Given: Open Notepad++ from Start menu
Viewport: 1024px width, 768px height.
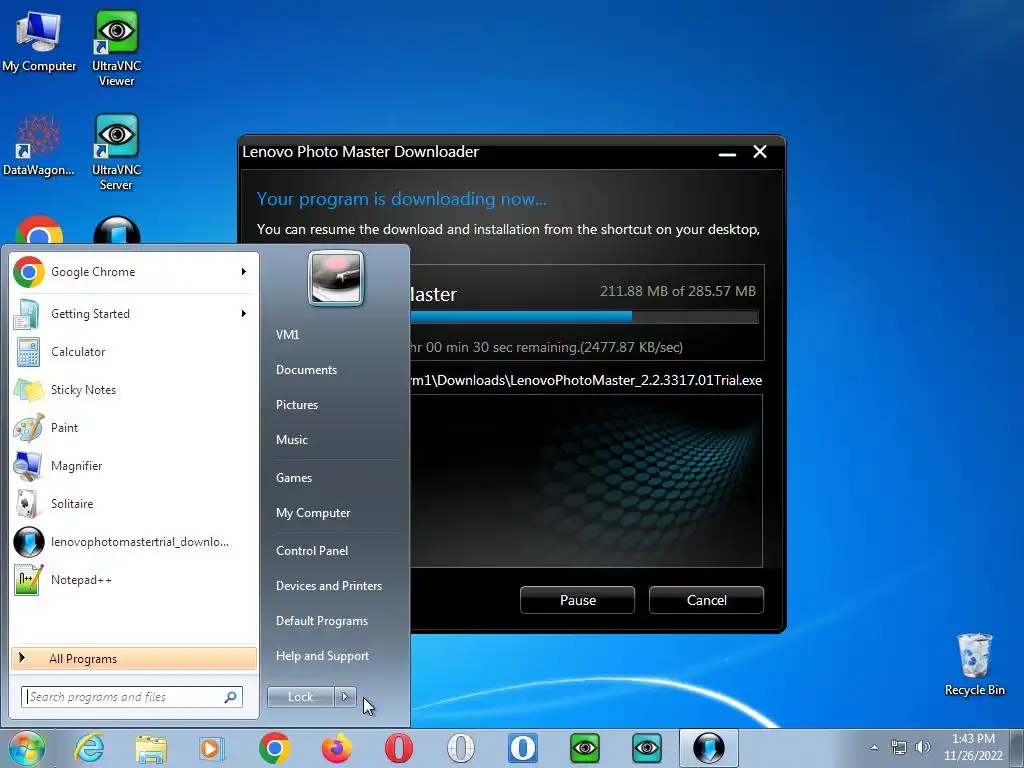Looking at the screenshot, I should click(x=135, y=580).
